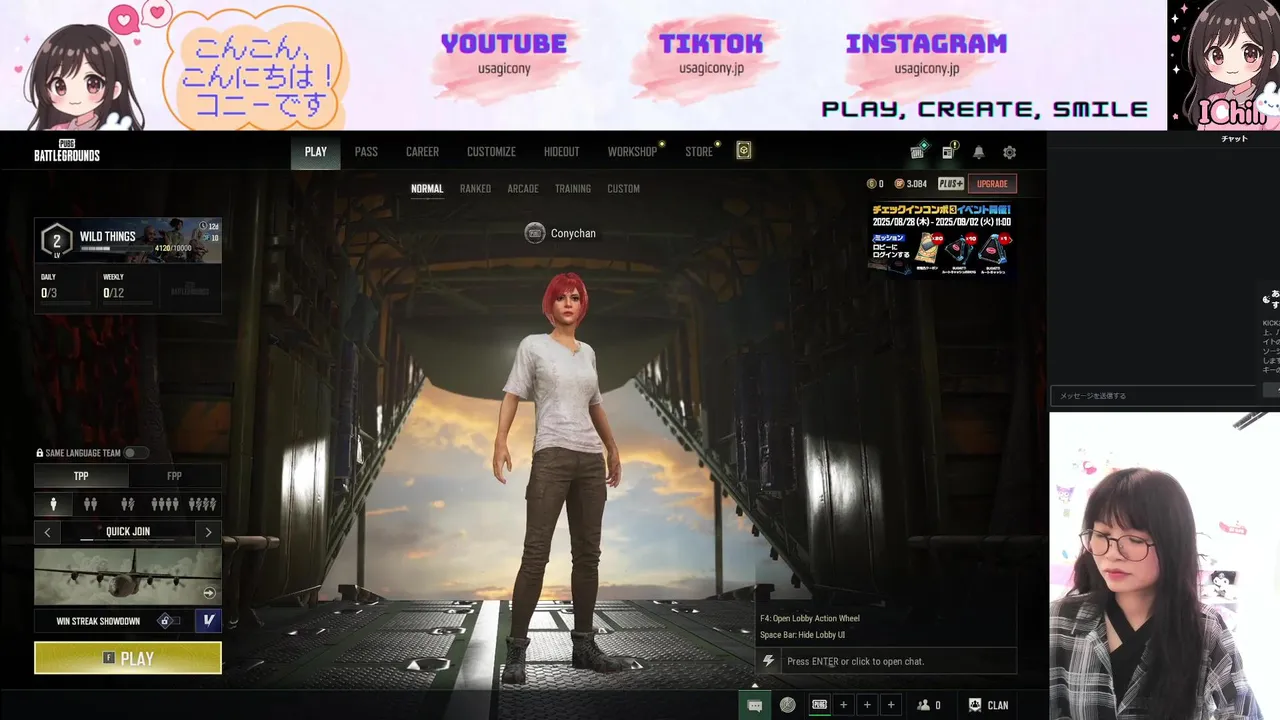Add a teammate with the second plus slot
Image resolution: width=1280 pixels, height=720 pixels.
[x=867, y=705]
